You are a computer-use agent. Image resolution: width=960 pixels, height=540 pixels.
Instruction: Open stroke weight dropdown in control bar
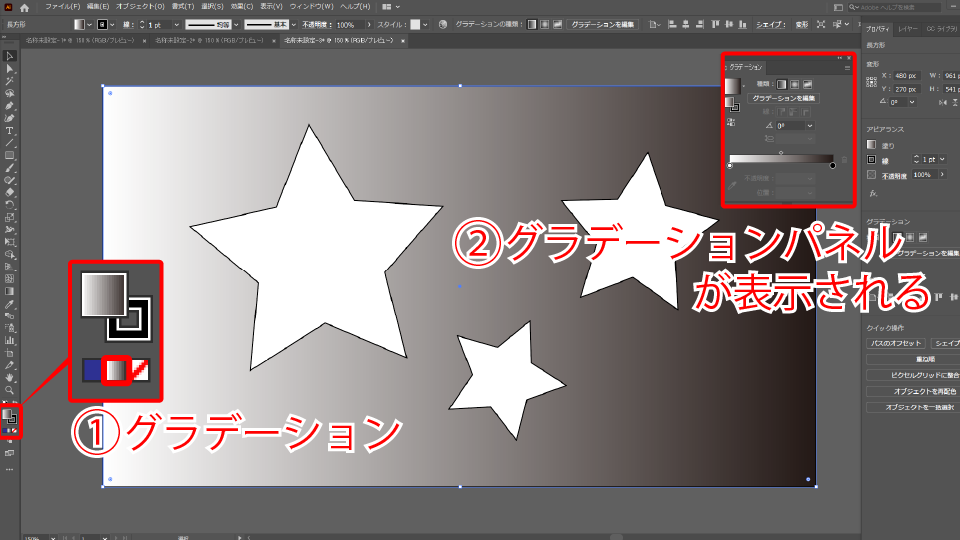(x=176, y=24)
